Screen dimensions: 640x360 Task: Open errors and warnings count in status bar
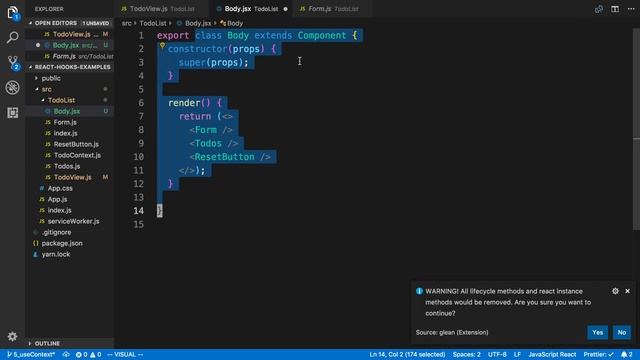click(x=88, y=354)
